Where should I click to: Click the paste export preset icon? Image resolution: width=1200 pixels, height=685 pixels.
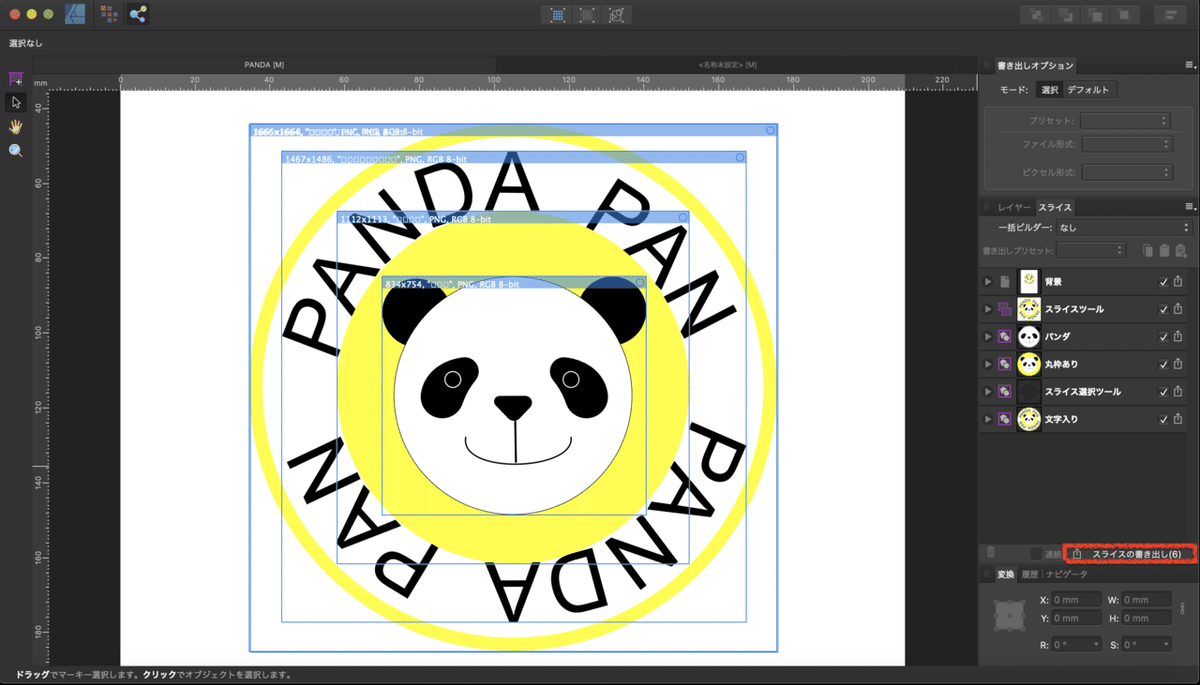[1165, 250]
